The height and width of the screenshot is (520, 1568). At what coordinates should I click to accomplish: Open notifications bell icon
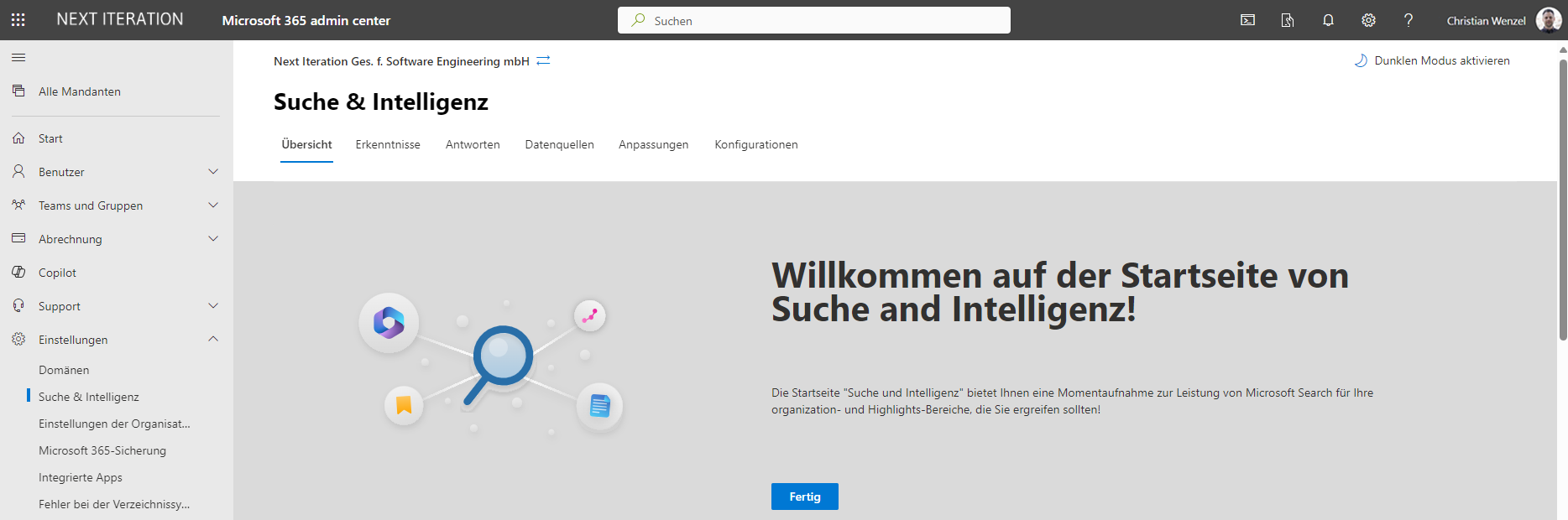(x=1328, y=20)
